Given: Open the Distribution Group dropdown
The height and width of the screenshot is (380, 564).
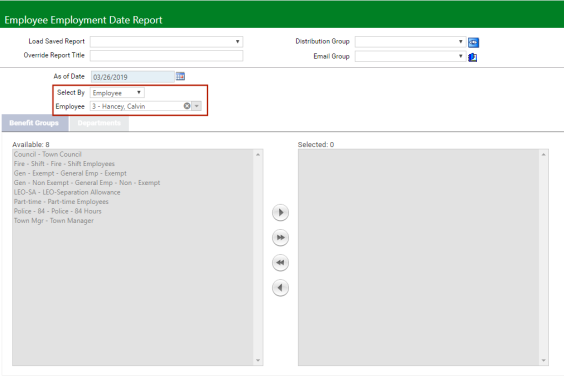Looking at the screenshot, I should (410, 42).
